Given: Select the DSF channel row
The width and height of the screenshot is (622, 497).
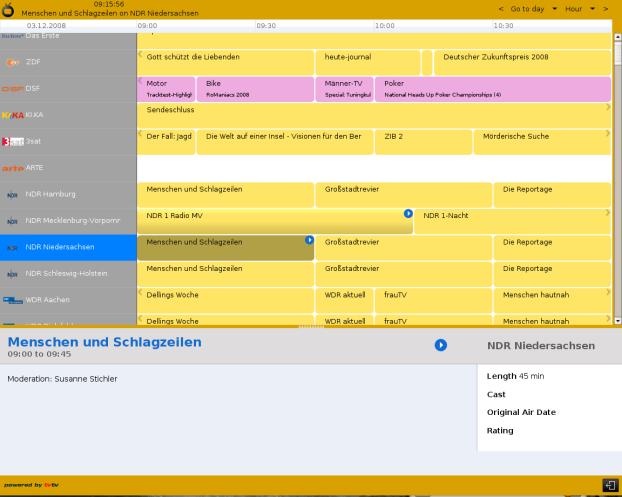Looking at the screenshot, I should [x=68, y=88].
